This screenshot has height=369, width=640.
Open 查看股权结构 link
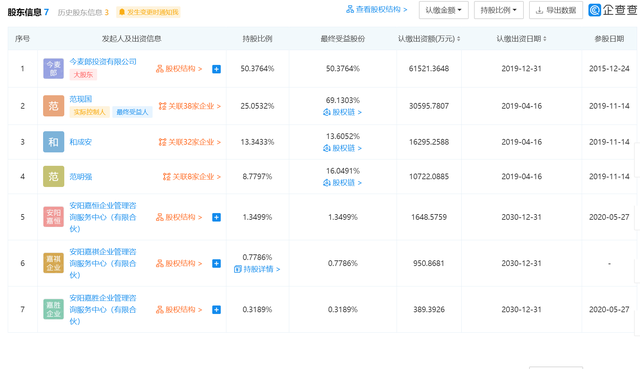pyautogui.click(x=376, y=9)
